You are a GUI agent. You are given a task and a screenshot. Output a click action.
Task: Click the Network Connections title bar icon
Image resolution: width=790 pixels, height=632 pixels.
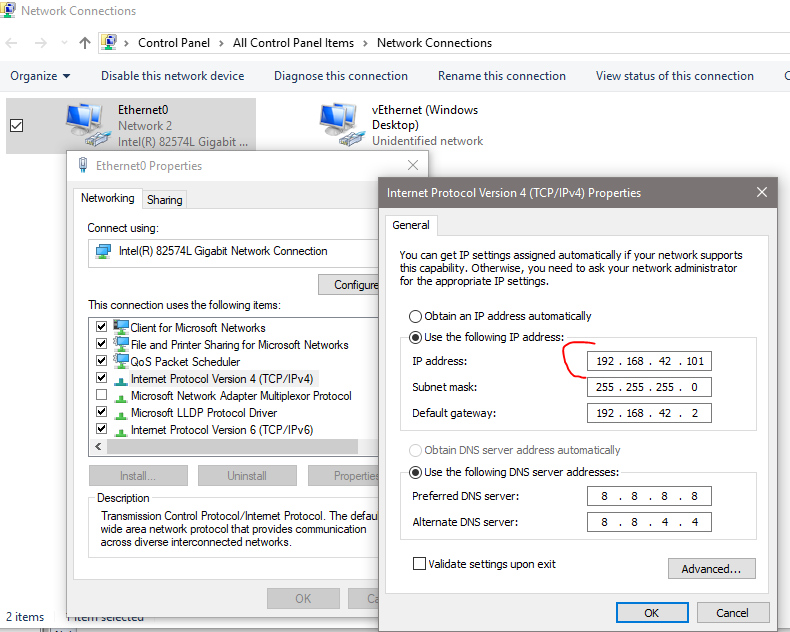[x=8, y=10]
